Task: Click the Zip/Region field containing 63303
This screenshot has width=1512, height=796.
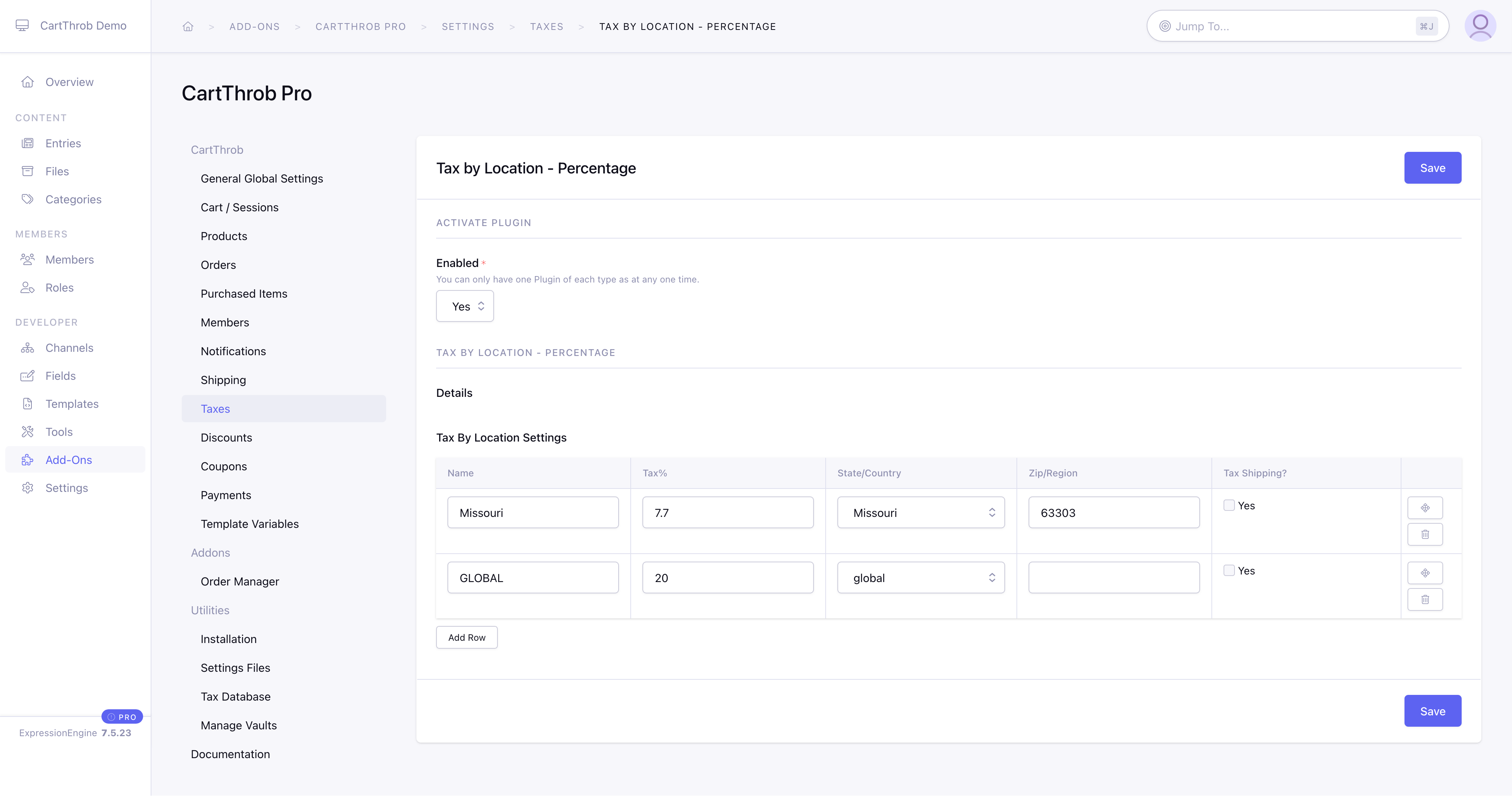Action: [1113, 512]
